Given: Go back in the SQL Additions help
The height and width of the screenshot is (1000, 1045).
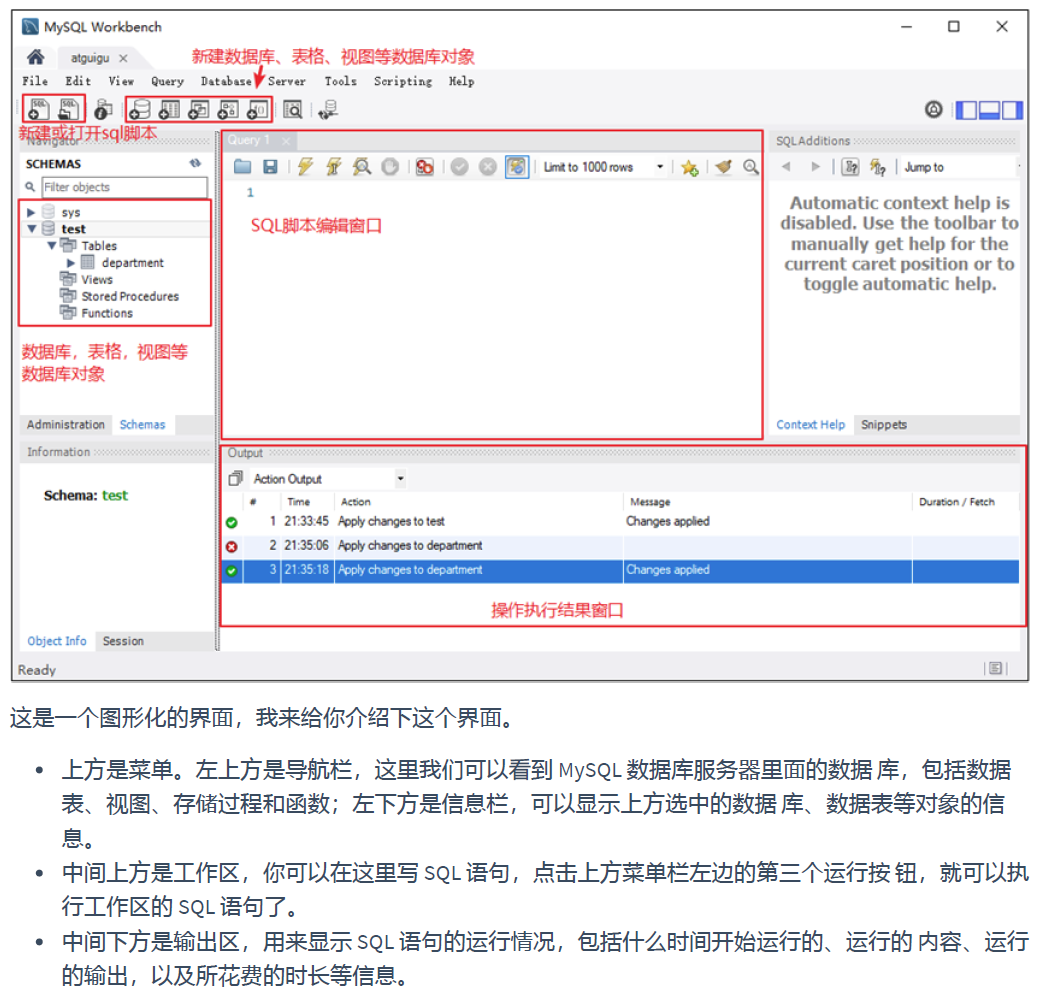Looking at the screenshot, I should tap(786, 167).
